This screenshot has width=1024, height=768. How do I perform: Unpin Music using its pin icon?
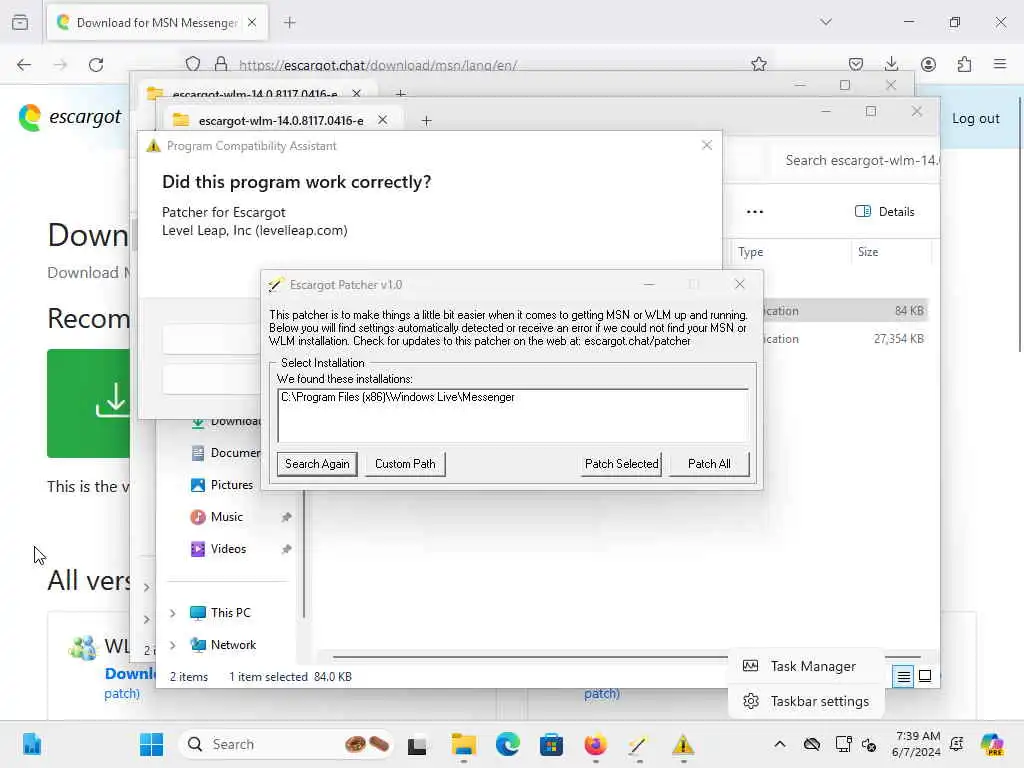[286, 517]
